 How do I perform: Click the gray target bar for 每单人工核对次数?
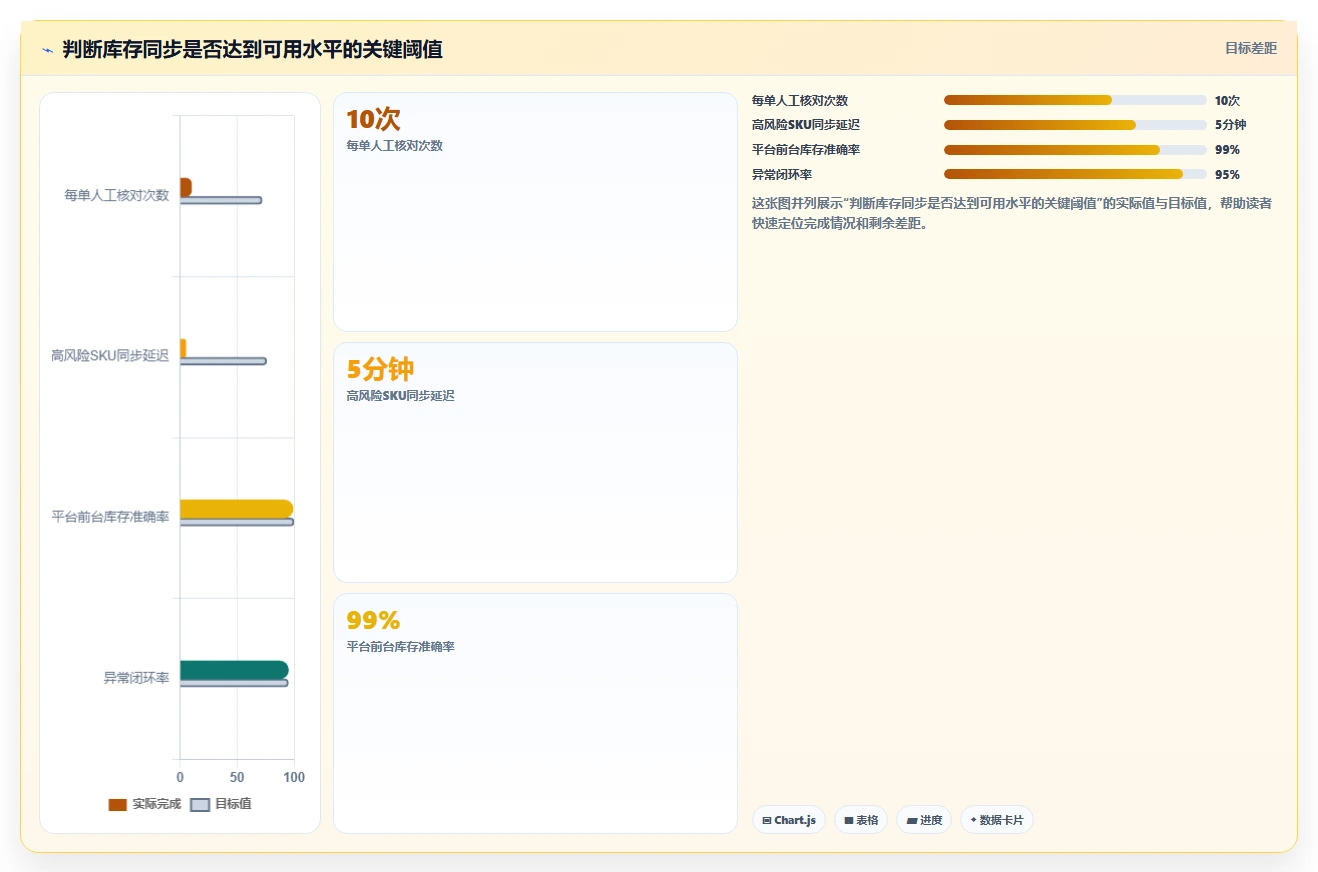pos(221,200)
